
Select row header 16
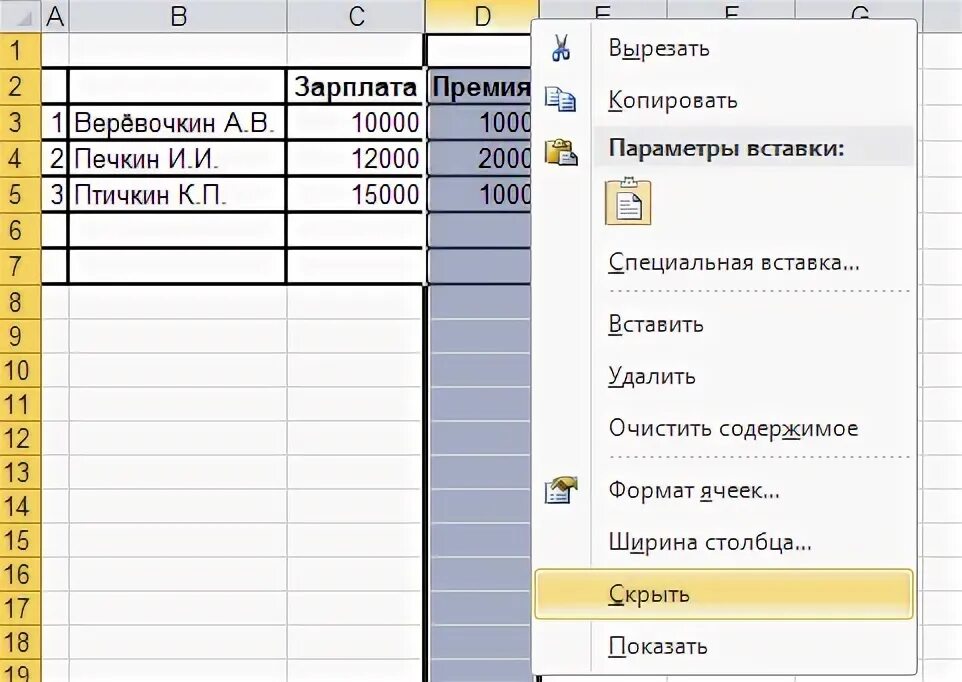pos(20,574)
